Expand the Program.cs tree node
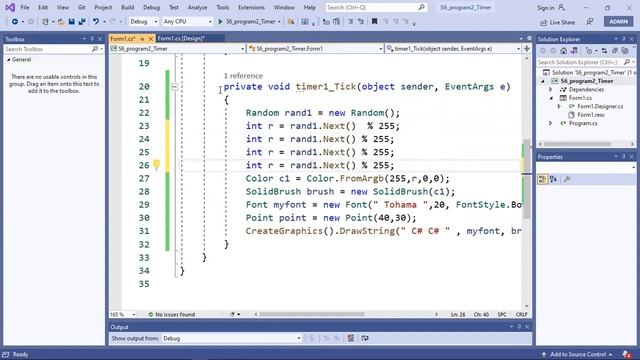 [551, 123]
